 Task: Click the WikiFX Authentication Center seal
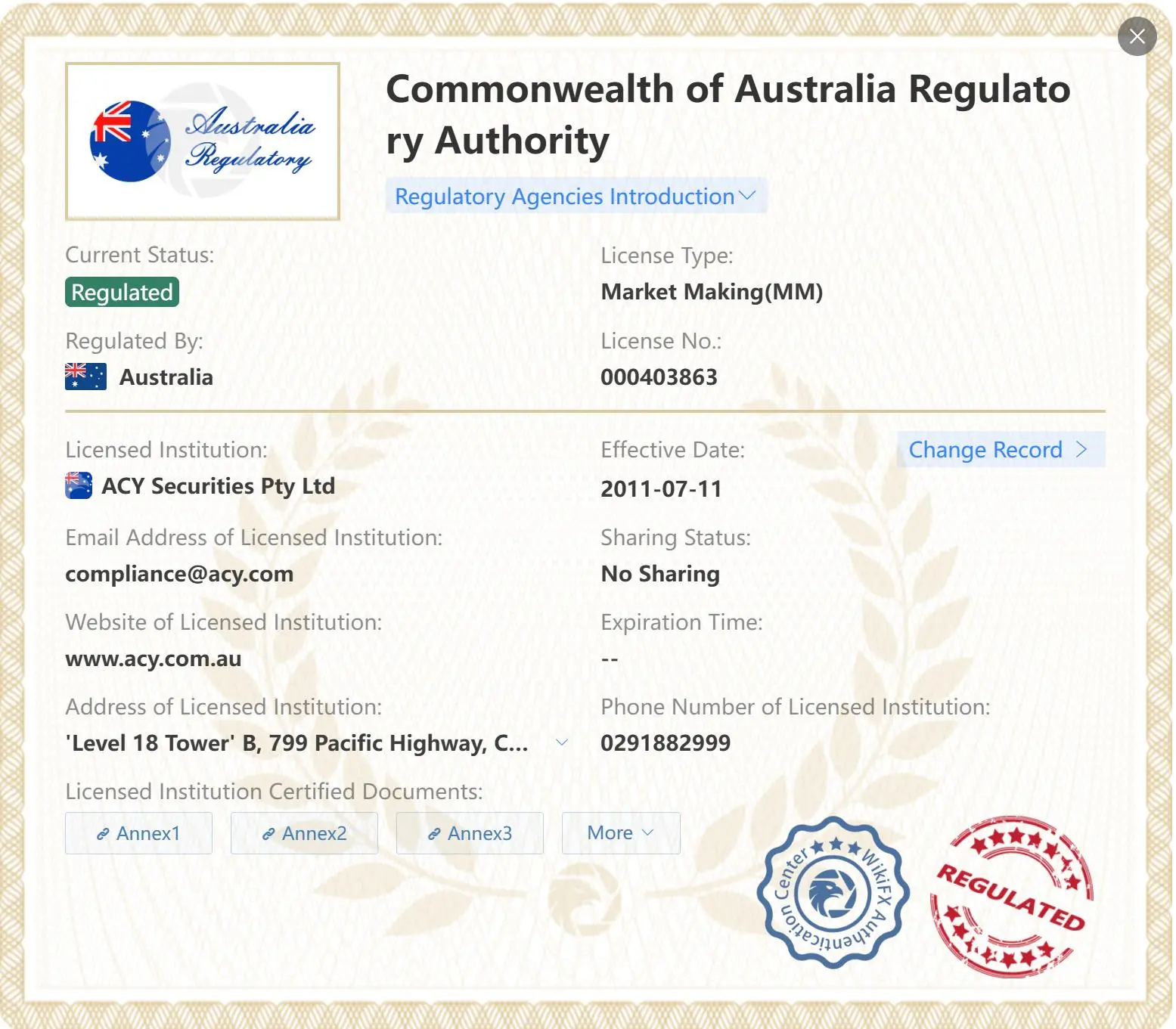click(833, 892)
